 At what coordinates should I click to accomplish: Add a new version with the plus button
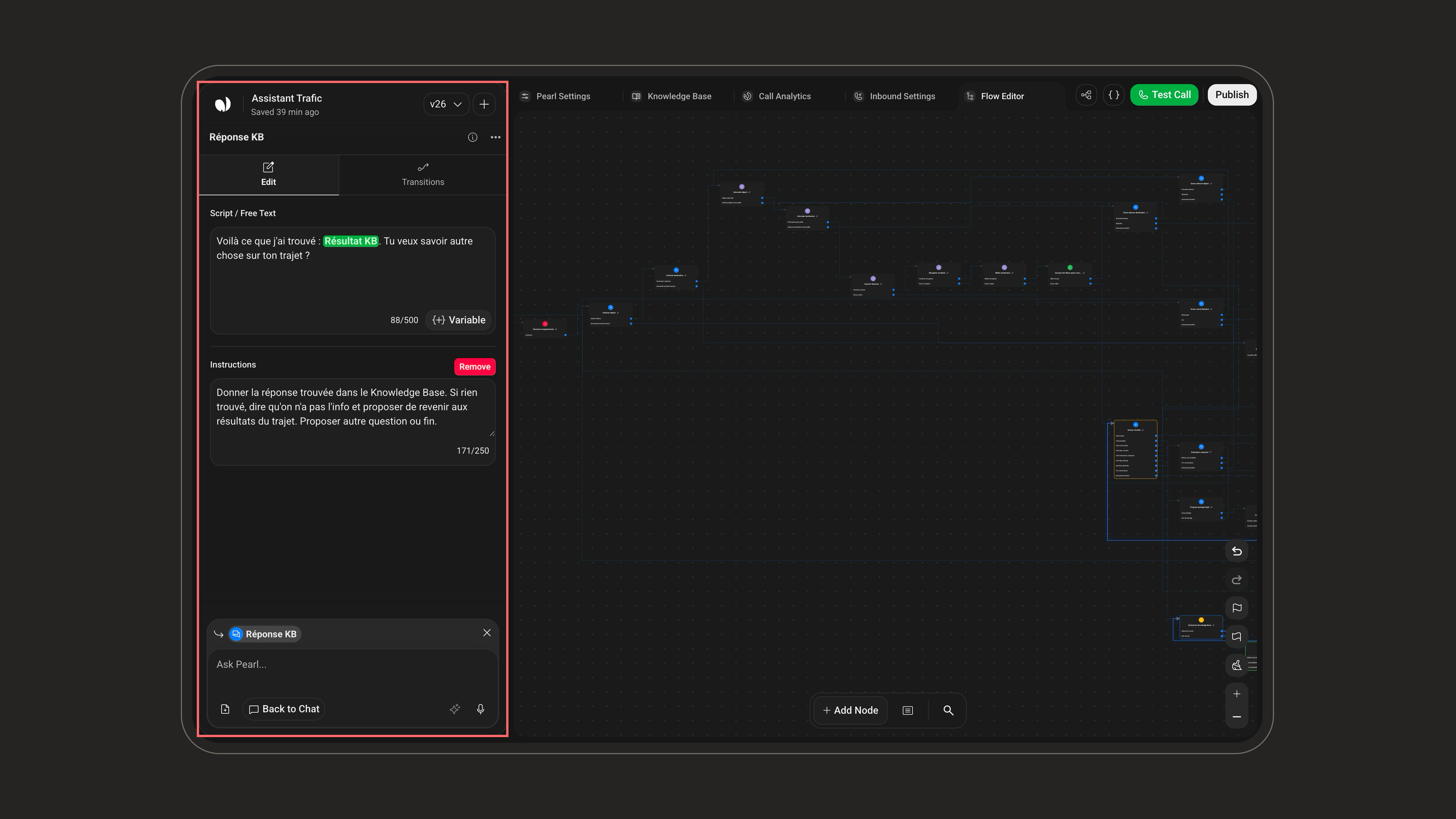tap(484, 104)
